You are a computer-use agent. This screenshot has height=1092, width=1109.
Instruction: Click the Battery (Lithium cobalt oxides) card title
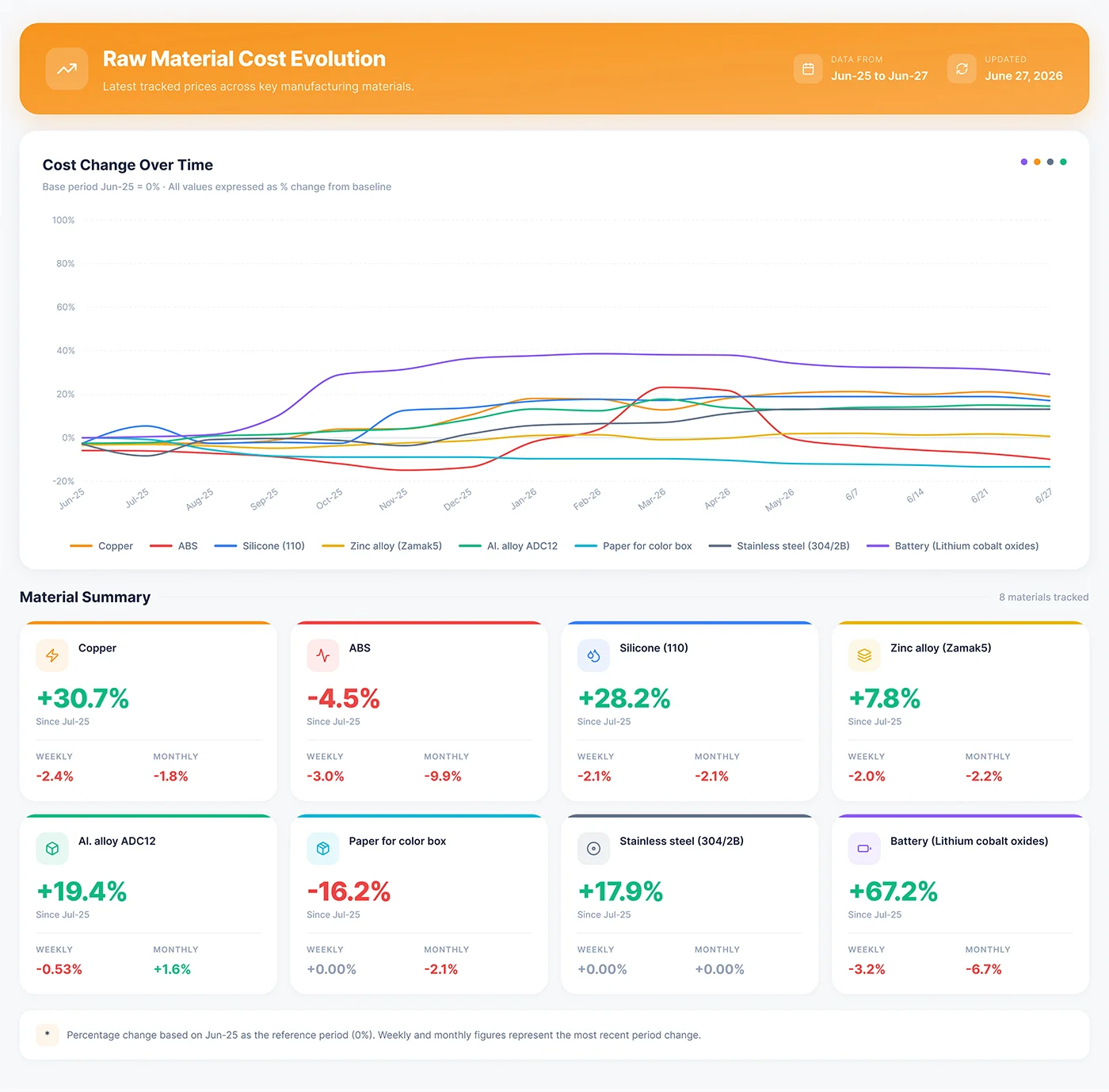969,842
